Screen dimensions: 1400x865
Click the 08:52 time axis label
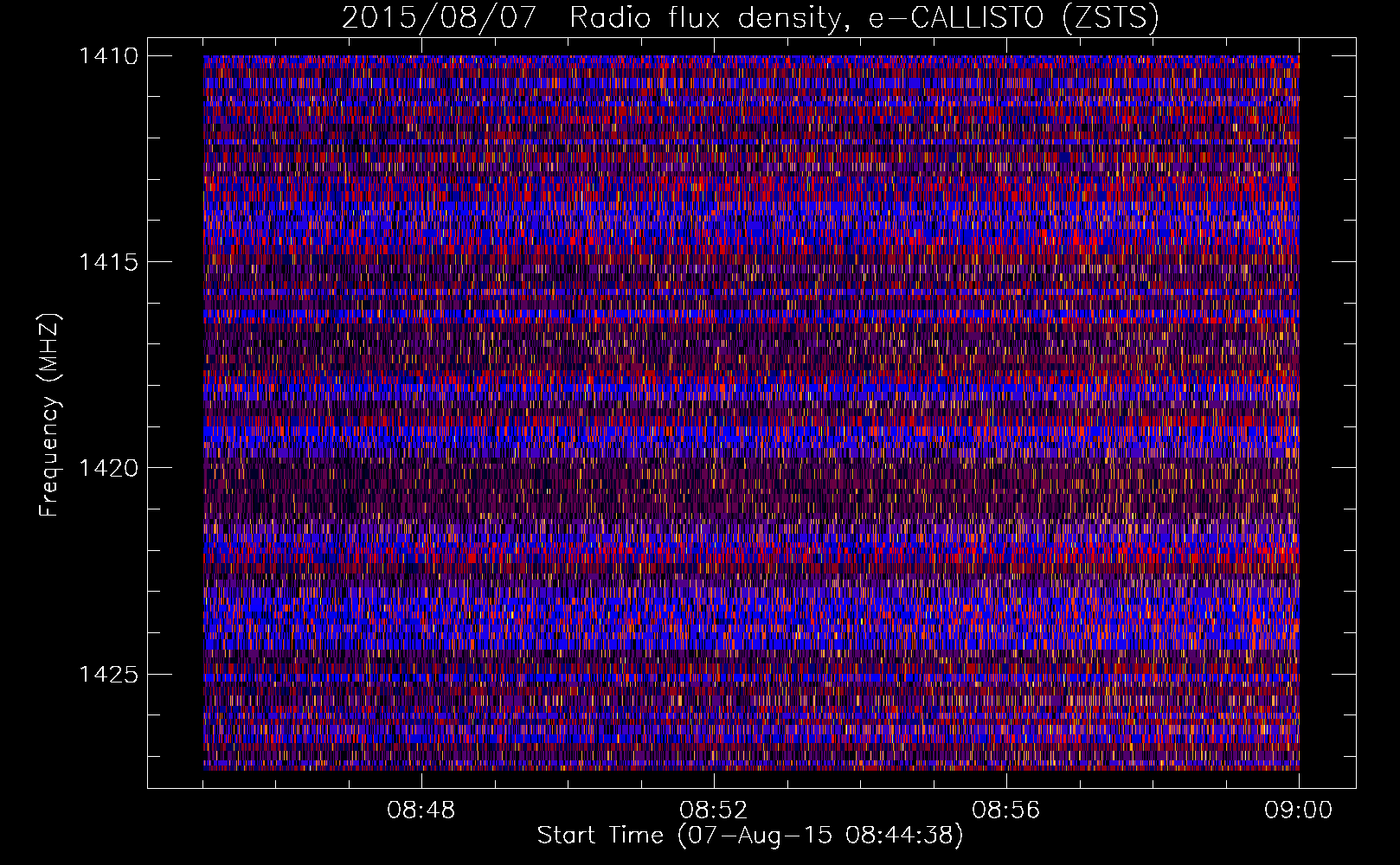714,811
